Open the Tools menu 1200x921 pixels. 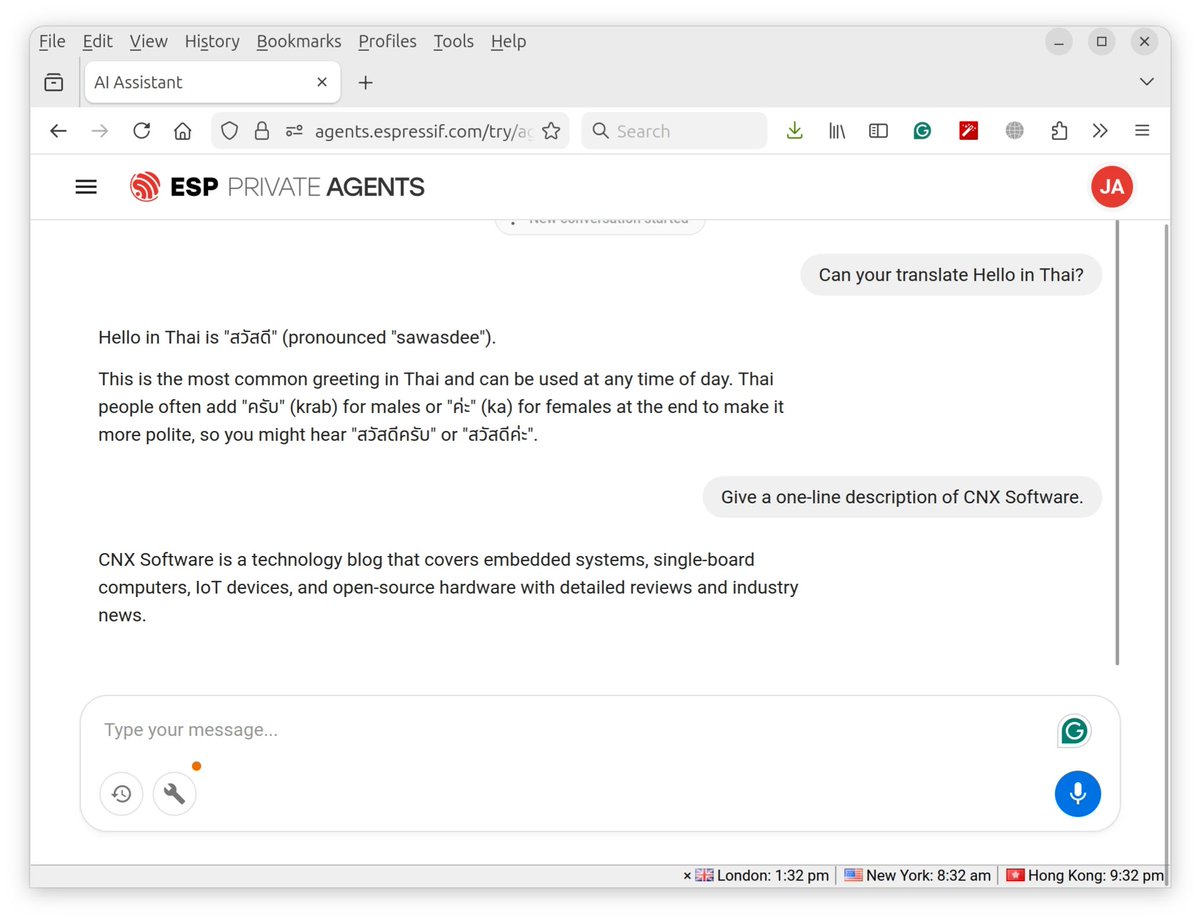[453, 41]
